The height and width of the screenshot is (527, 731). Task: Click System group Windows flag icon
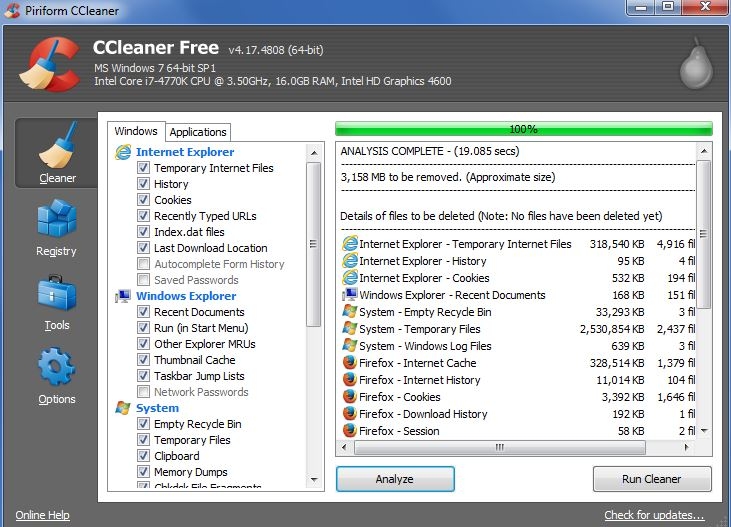pos(123,408)
